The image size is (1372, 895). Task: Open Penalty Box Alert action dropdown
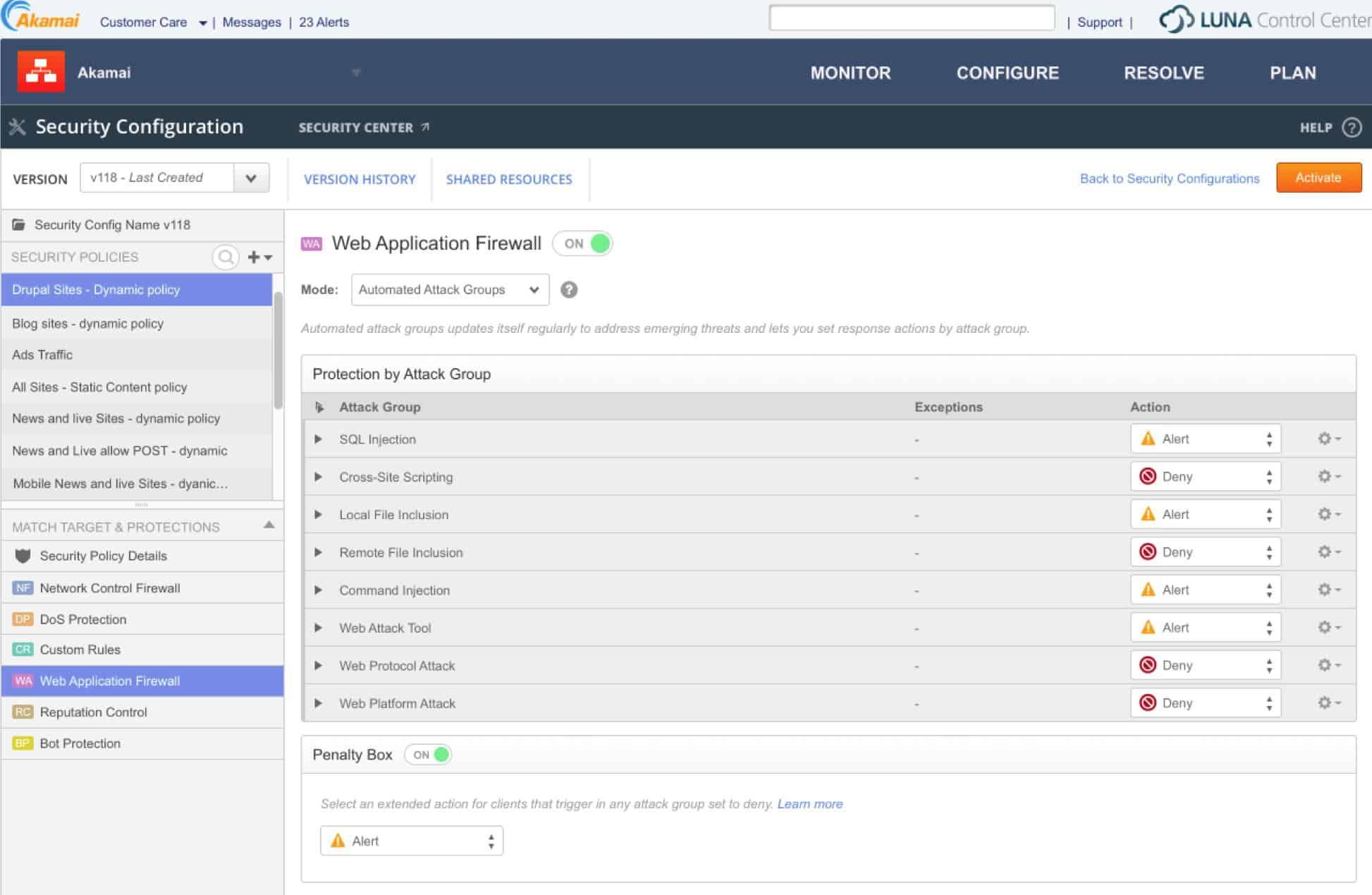412,841
